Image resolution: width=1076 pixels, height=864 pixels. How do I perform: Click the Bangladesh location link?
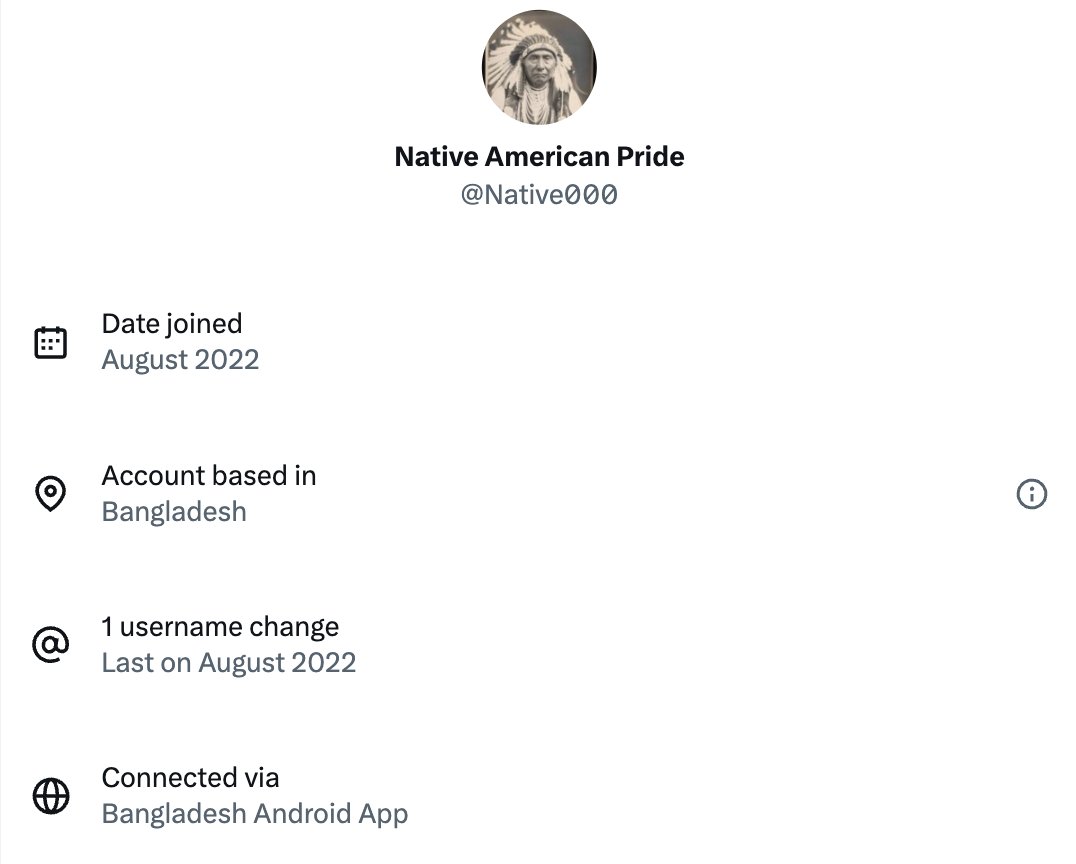click(173, 511)
